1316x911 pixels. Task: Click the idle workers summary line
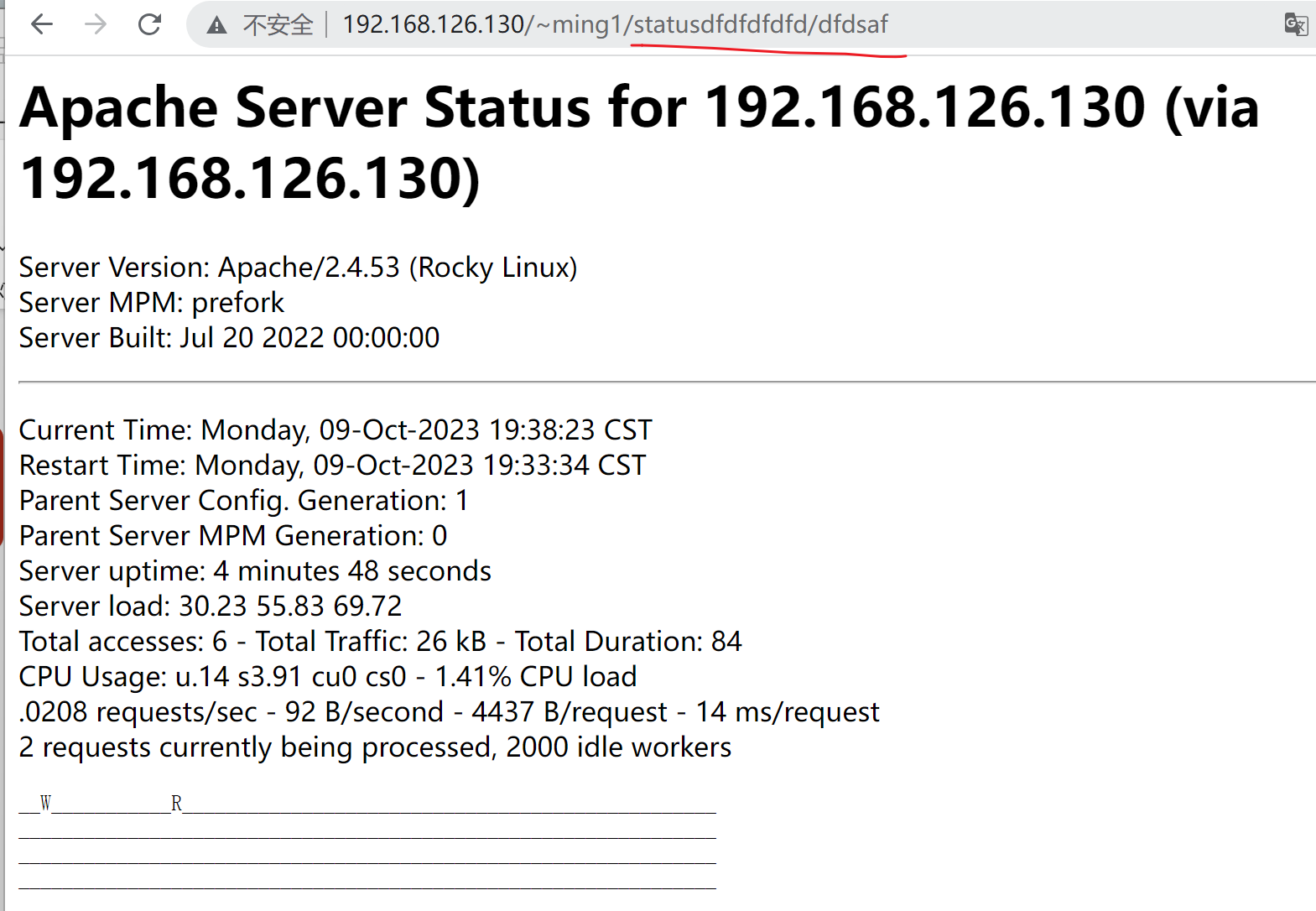pyautogui.click(x=375, y=747)
